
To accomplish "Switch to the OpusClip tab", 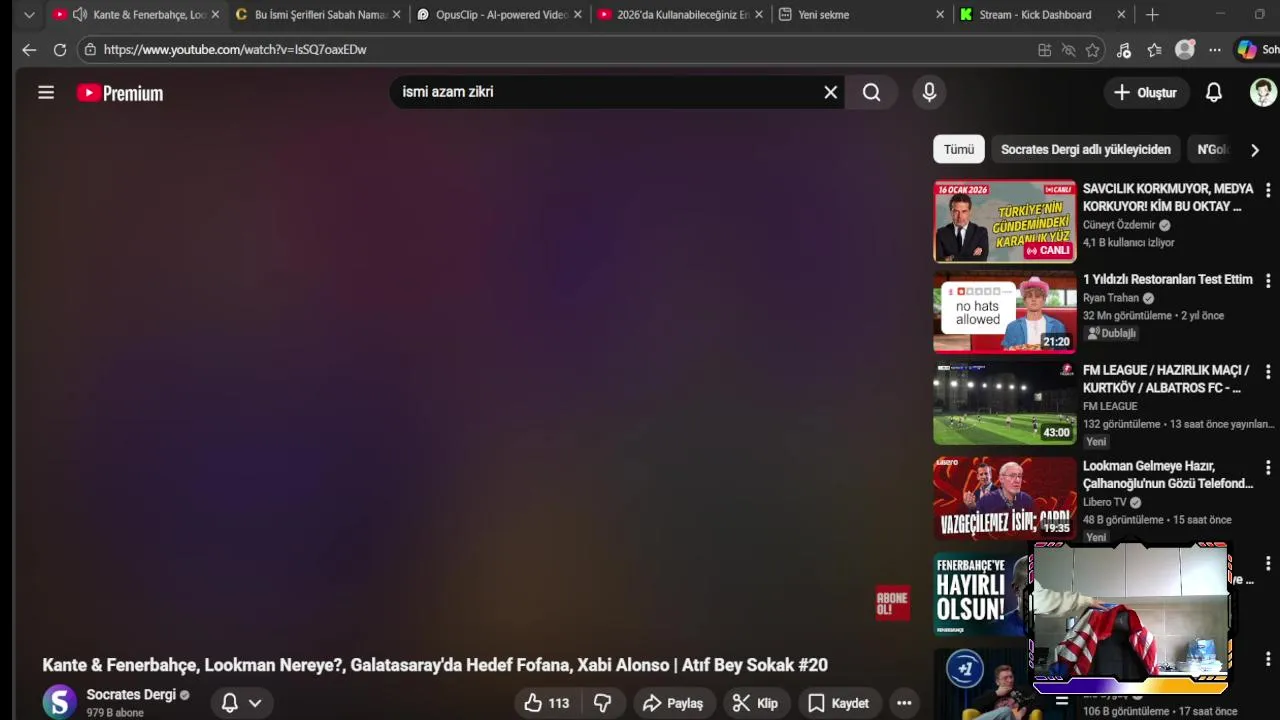I will (499, 15).
